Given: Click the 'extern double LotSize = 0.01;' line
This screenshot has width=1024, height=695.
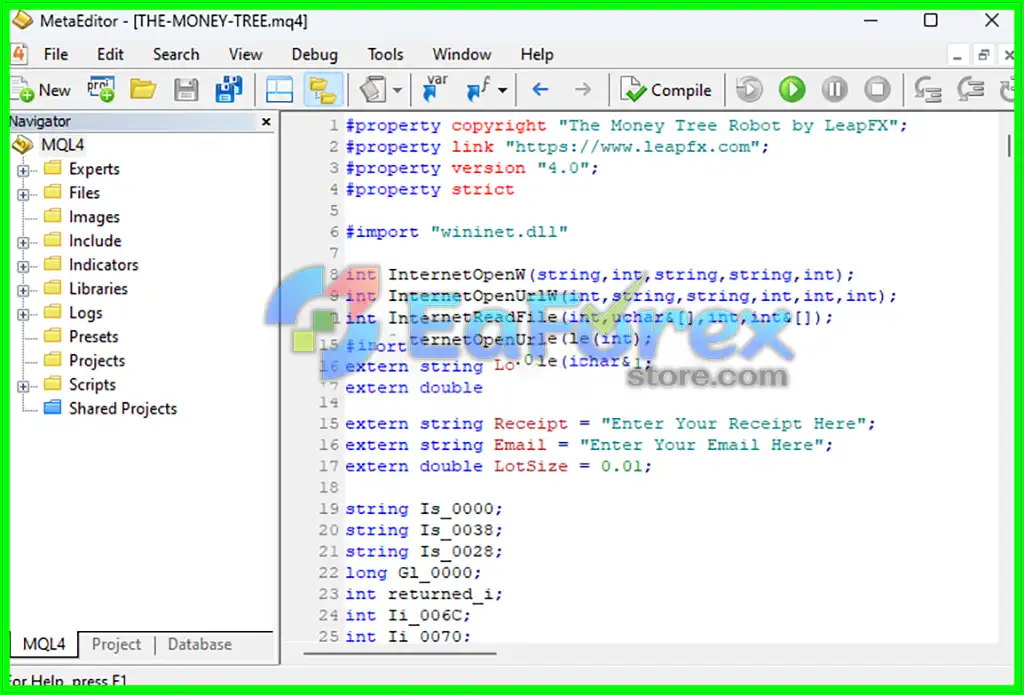Looking at the screenshot, I should tap(498, 466).
